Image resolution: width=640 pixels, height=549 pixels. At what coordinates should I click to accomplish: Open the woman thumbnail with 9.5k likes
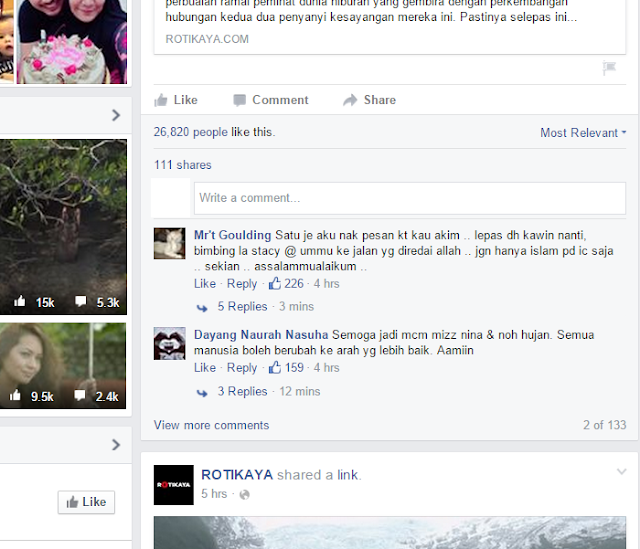pyautogui.click(x=63, y=366)
